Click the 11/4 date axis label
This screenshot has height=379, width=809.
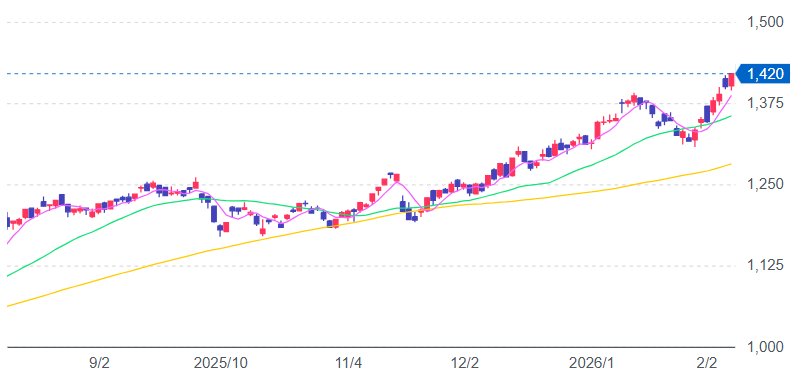coord(349,364)
